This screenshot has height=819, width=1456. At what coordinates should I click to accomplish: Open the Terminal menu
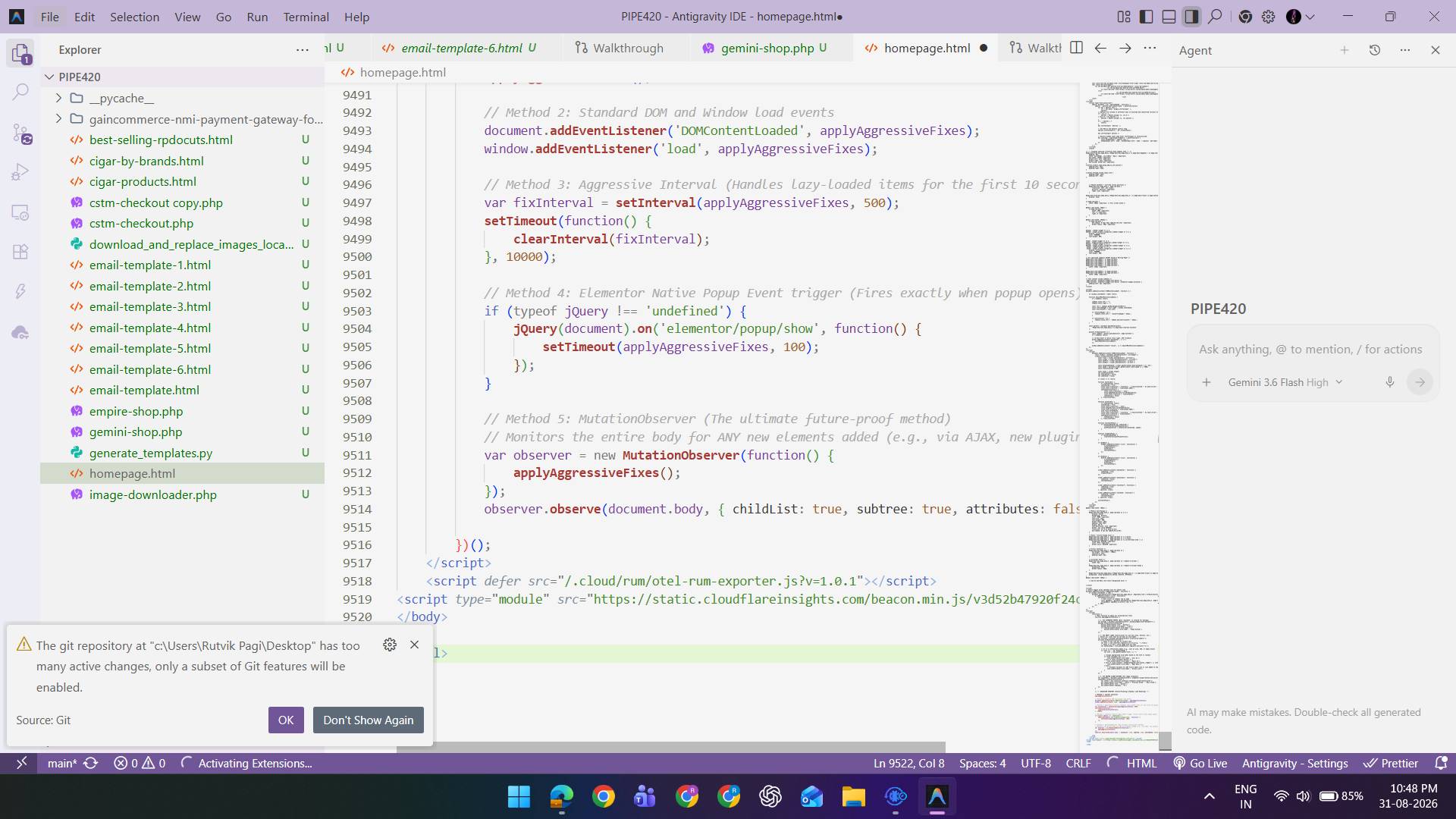click(306, 17)
